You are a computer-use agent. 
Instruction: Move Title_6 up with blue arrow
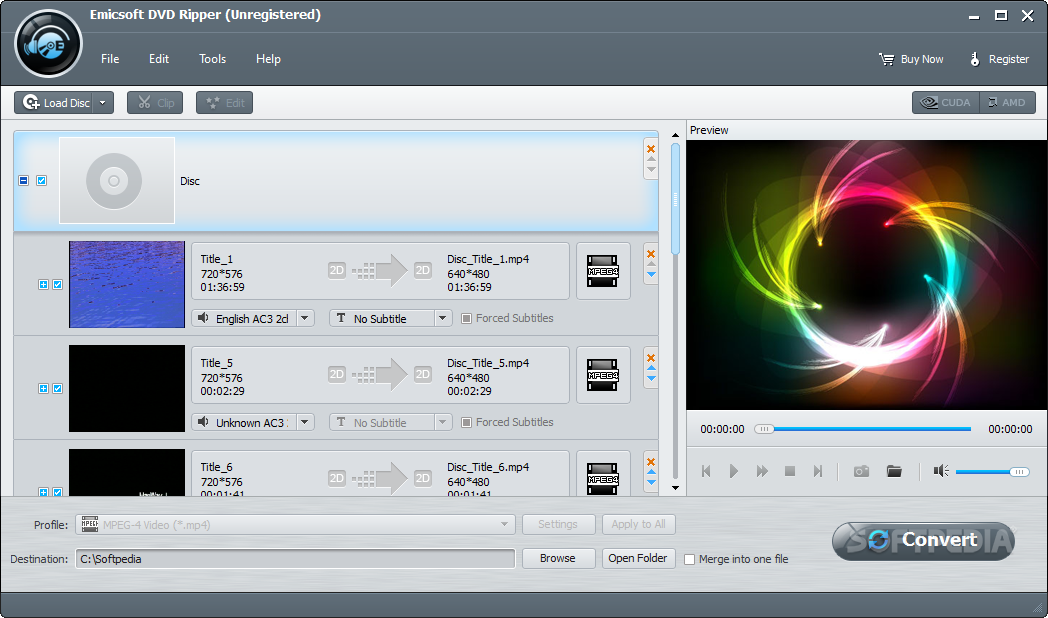click(651, 472)
